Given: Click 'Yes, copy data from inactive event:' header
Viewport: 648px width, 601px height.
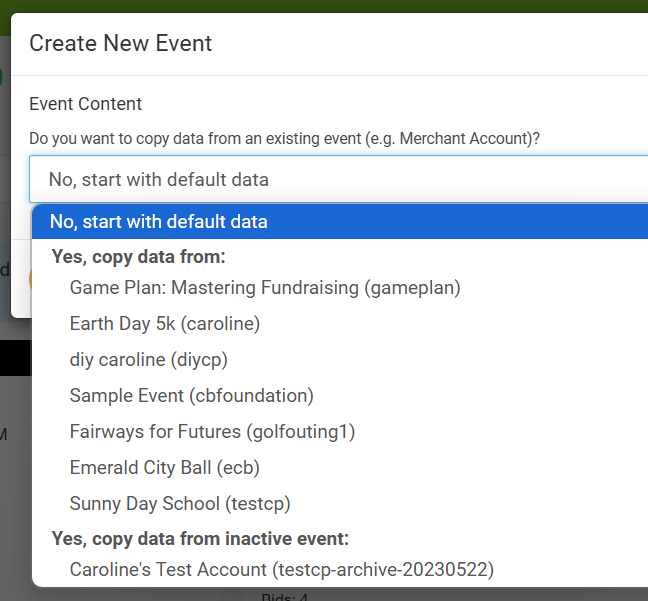Looking at the screenshot, I should (200, 539).
